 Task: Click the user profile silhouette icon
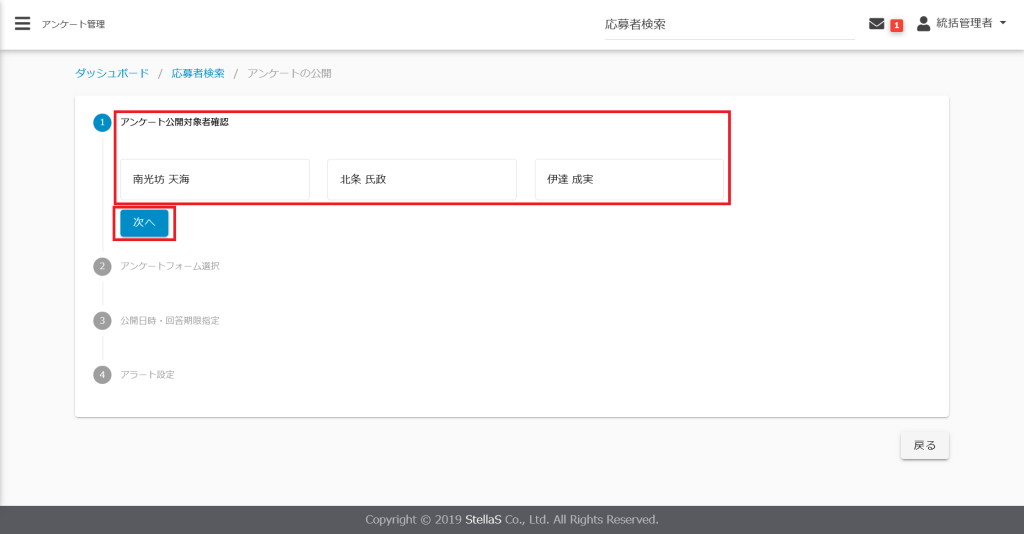pyautogui.click(x=923, y=23)
